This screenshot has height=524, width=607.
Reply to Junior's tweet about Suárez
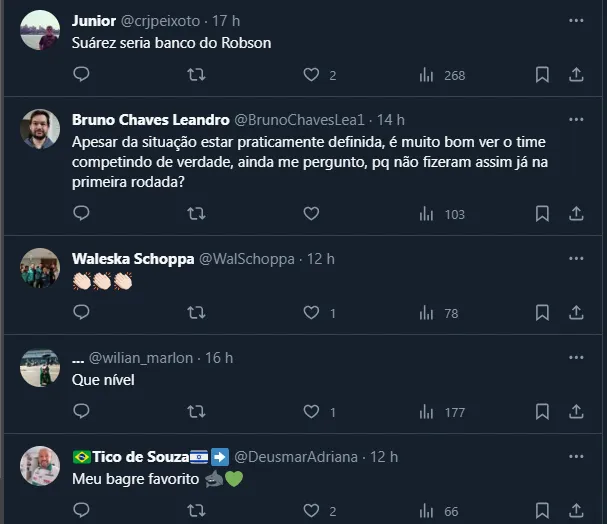82,75
